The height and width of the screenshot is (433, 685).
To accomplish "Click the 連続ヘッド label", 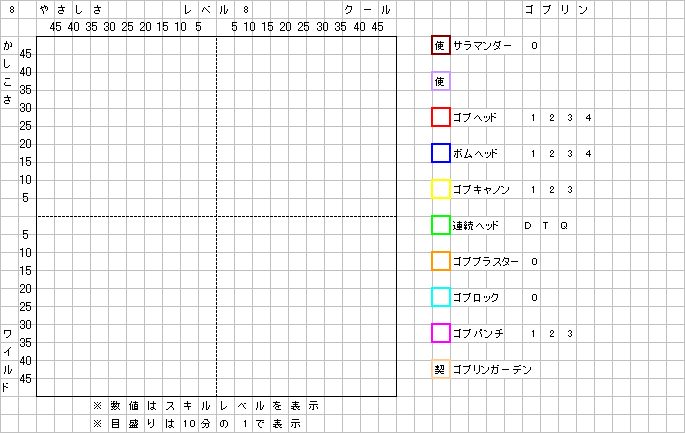I will click(476, 225).
